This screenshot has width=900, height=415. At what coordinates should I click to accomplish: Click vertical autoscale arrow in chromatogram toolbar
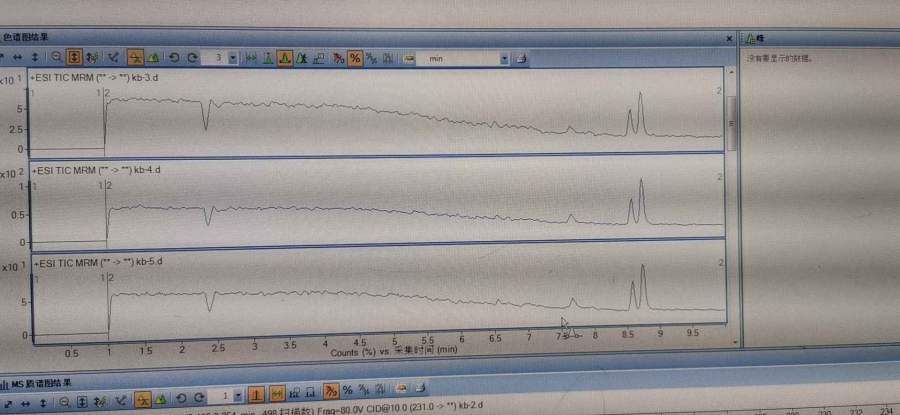point(35,57)
